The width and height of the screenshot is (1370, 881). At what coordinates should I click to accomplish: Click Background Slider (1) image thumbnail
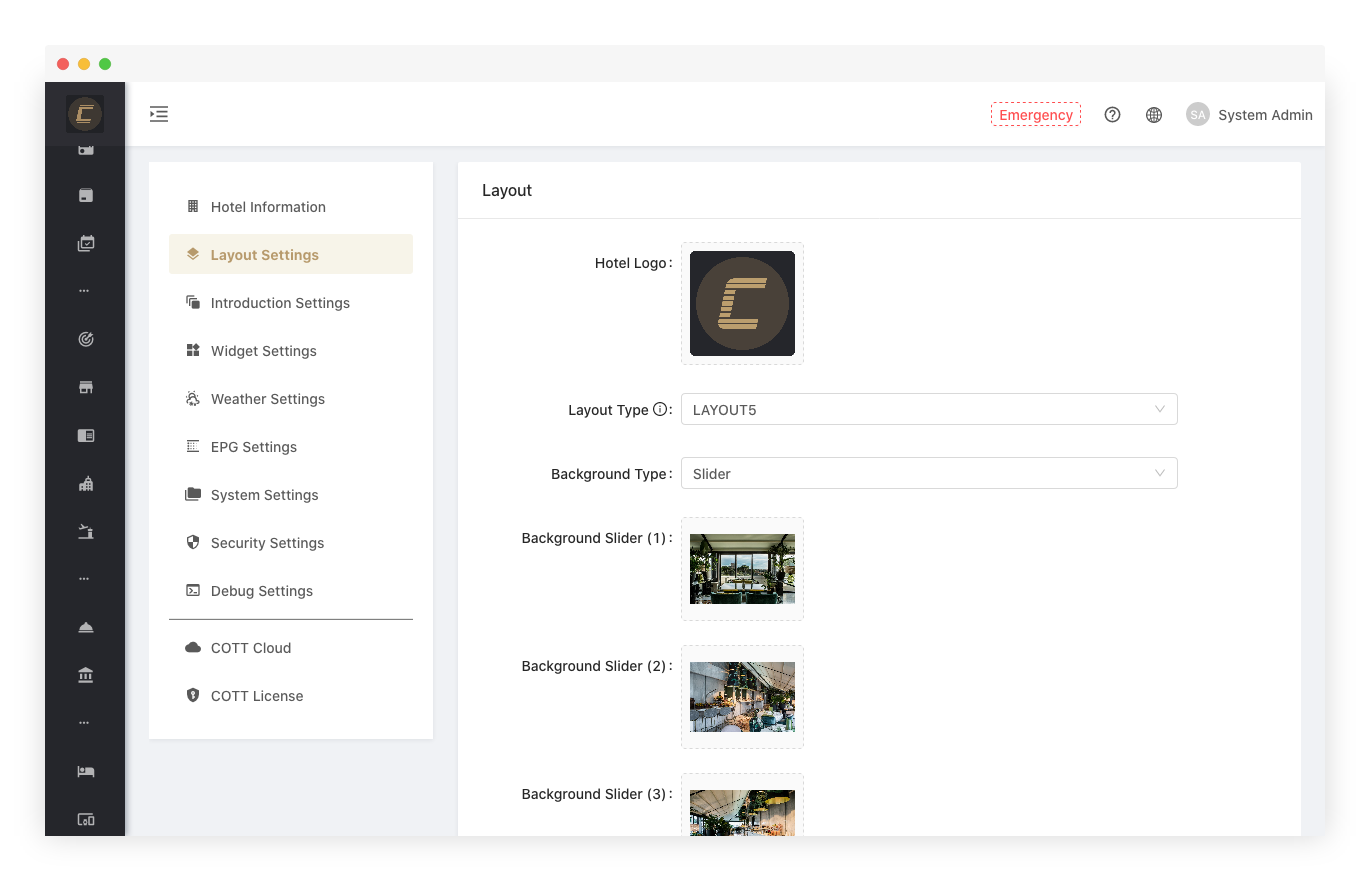742,569
